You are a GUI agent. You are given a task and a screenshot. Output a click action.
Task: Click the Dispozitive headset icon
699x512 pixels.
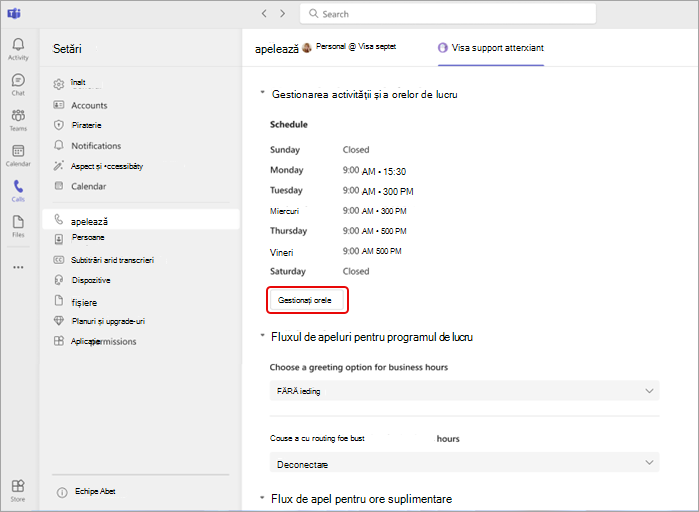[x=59, y=280]
